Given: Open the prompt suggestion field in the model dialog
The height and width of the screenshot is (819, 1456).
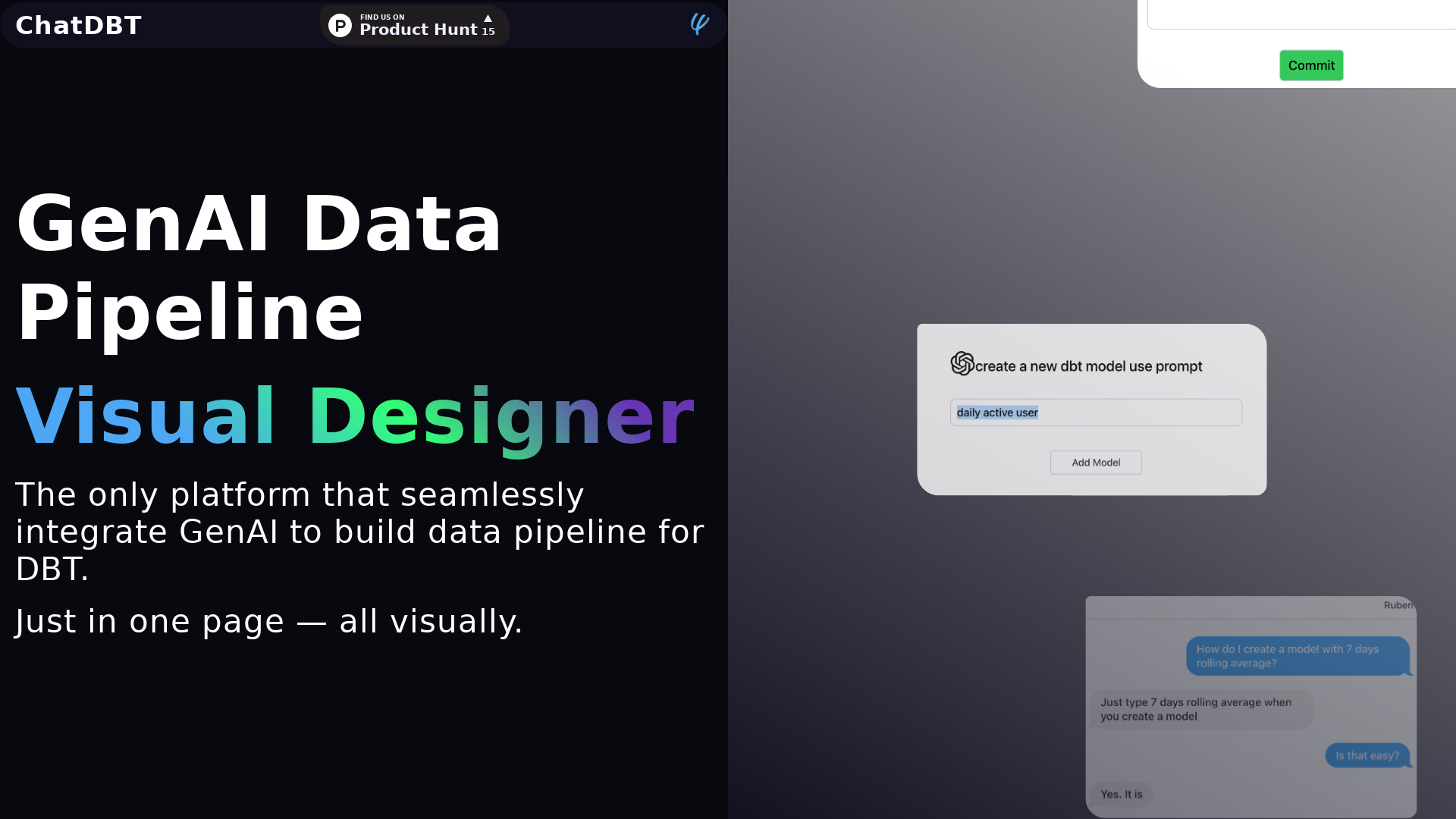Looking at the screenshot, I should 1095,412.
